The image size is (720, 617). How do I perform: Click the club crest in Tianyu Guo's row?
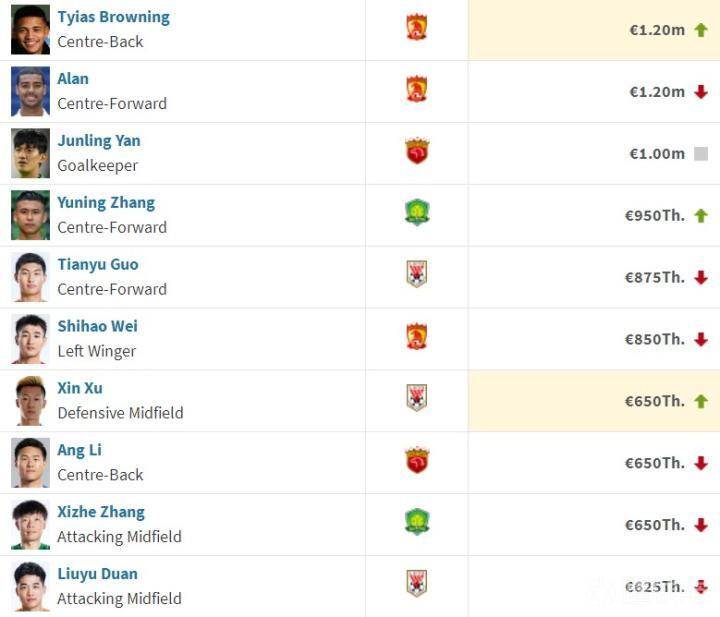pyautogui.click(x=416, y=274)
